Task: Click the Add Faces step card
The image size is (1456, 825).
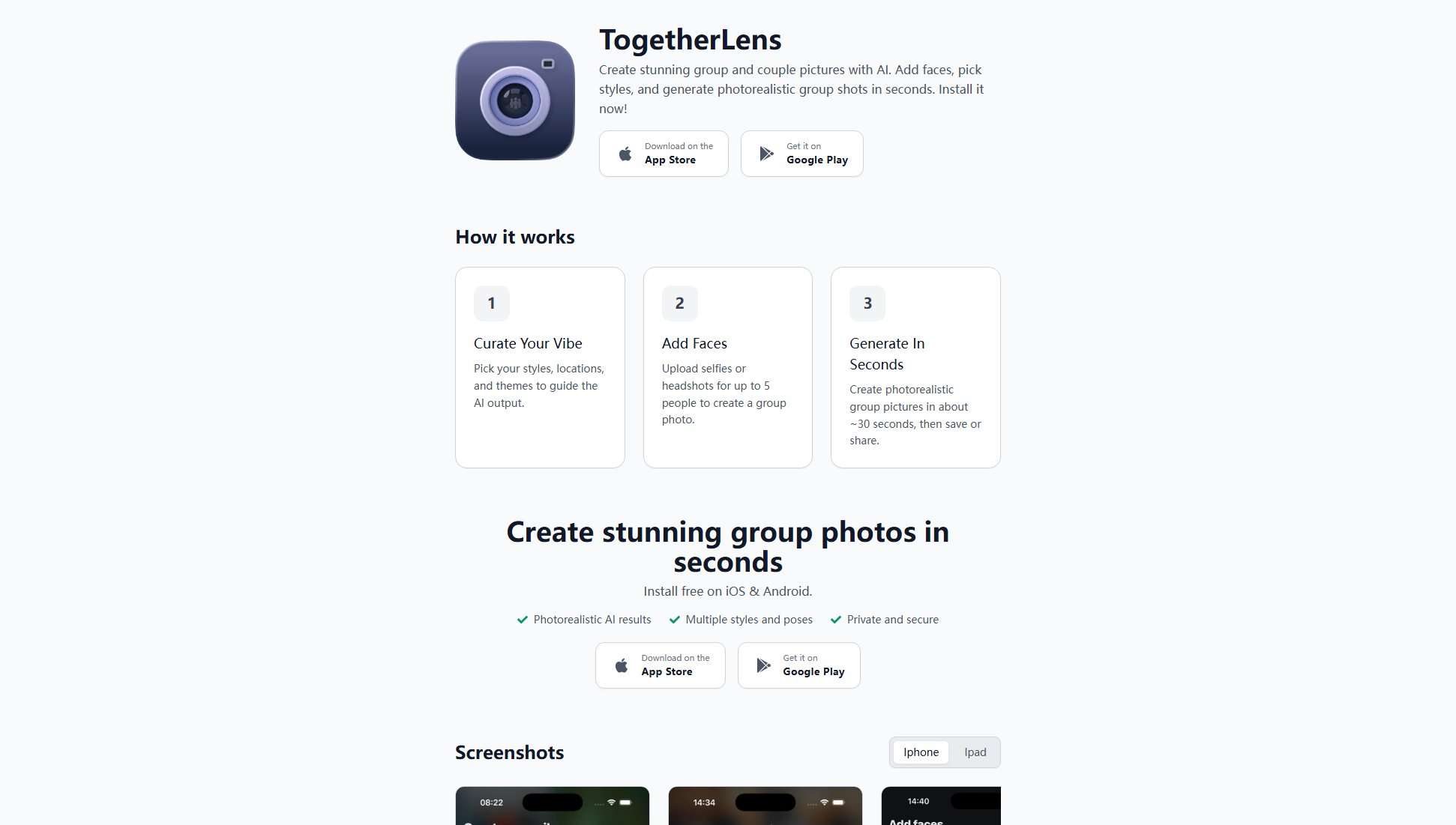Action: tap(728, 367)
